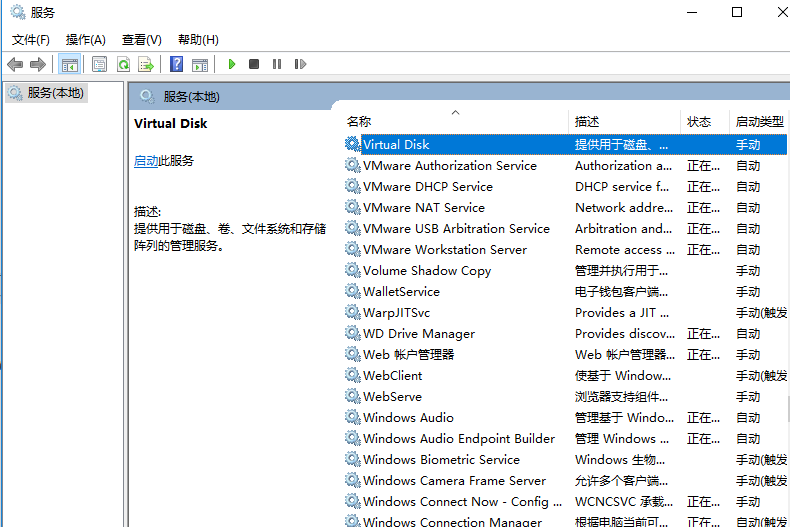
Task: Open the 文件(F) menu
Action: [x=31, y=40]
